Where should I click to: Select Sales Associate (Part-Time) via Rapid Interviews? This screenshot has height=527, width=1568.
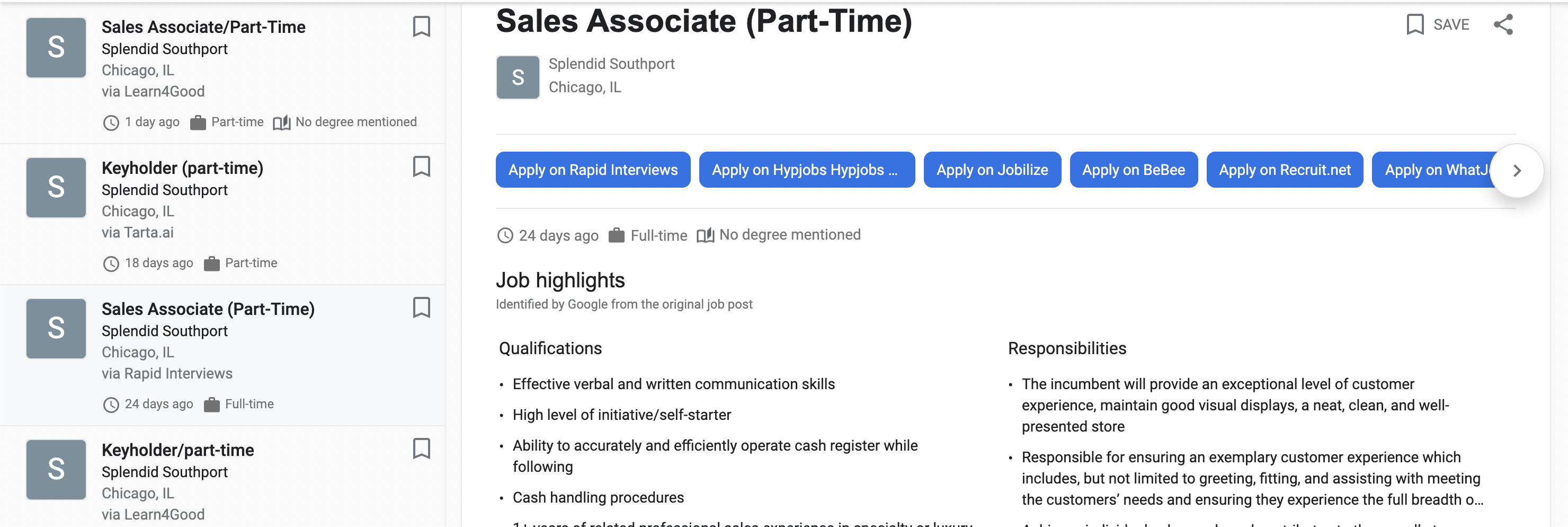208,309
